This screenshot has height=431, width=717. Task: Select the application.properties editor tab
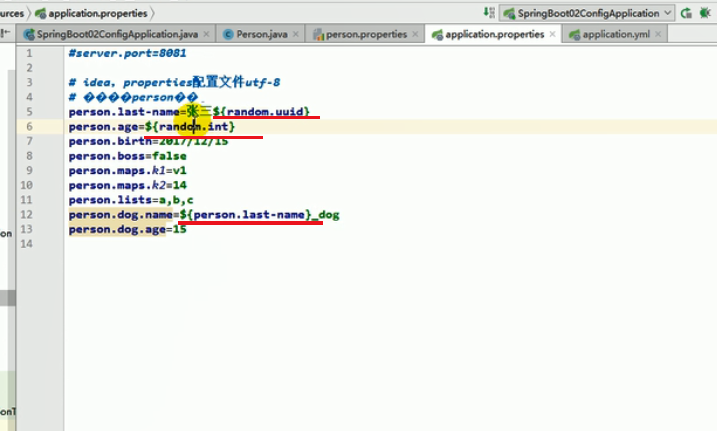(495, 34)
